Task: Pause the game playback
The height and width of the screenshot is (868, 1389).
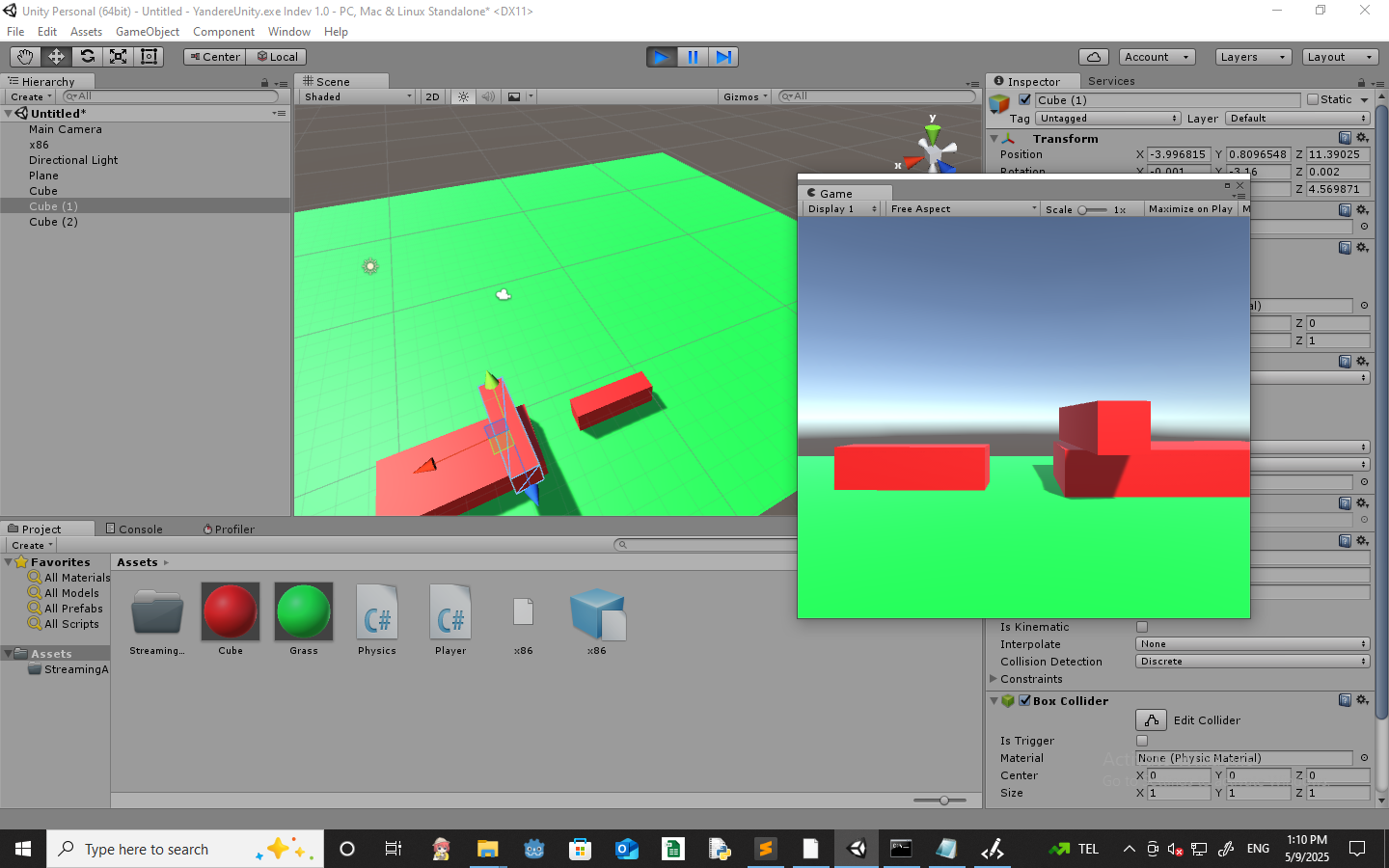Action: (693, 57)
